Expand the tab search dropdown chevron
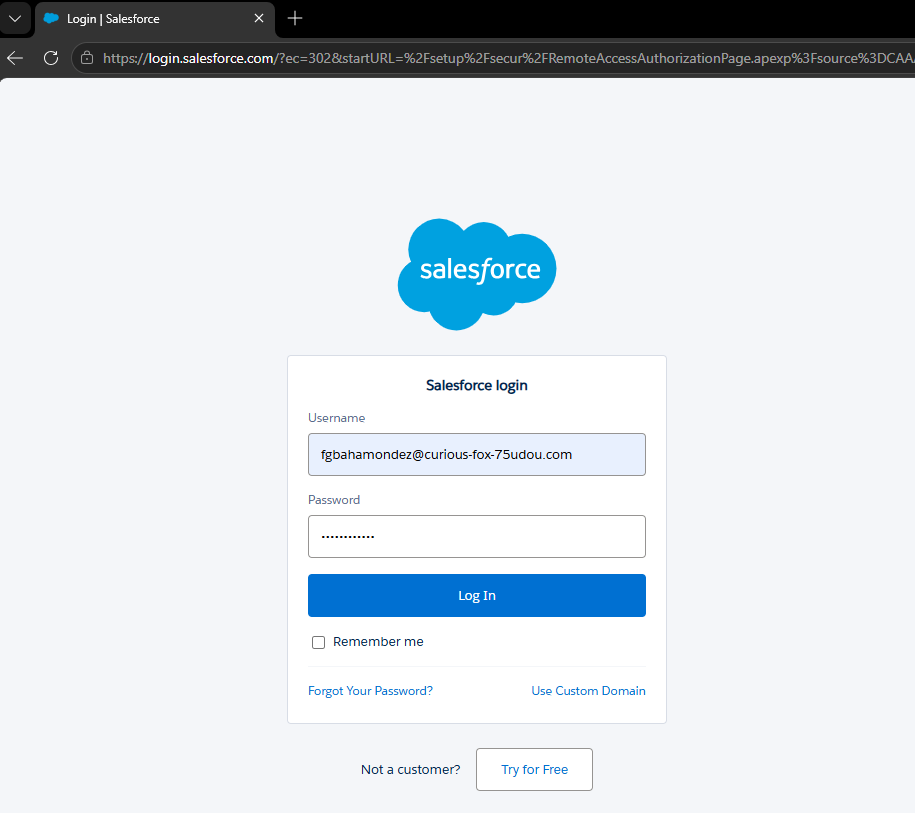This screenshot has width=915, height=813. click(15, 19)
